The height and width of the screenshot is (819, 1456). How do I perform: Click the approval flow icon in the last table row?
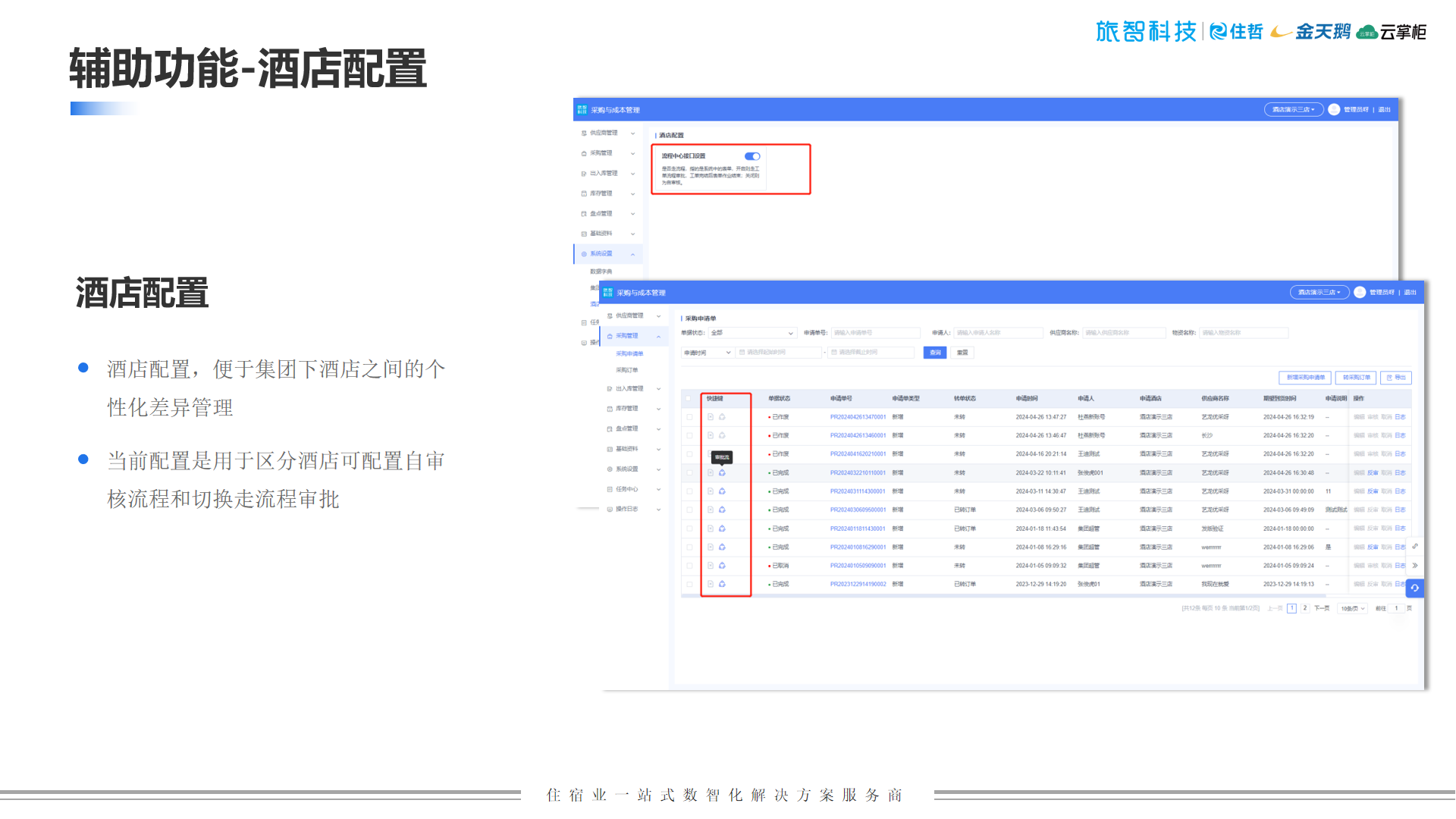(x=722, y=584)
